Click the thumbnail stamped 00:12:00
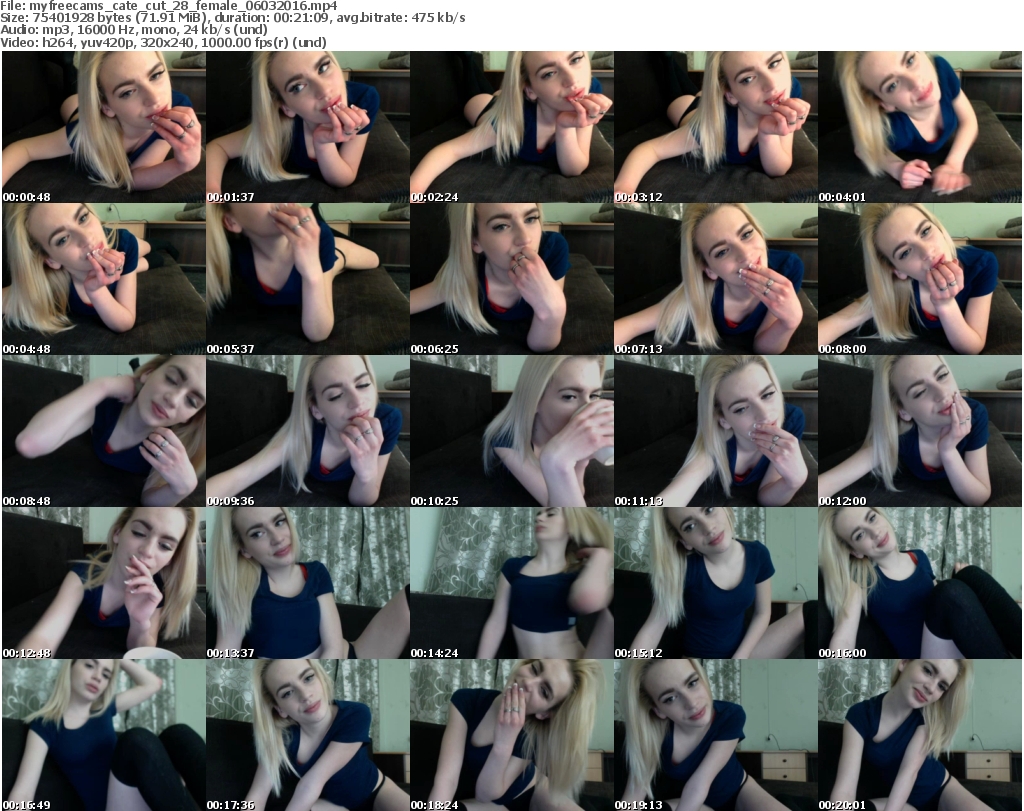 click(x=920, y=432)
